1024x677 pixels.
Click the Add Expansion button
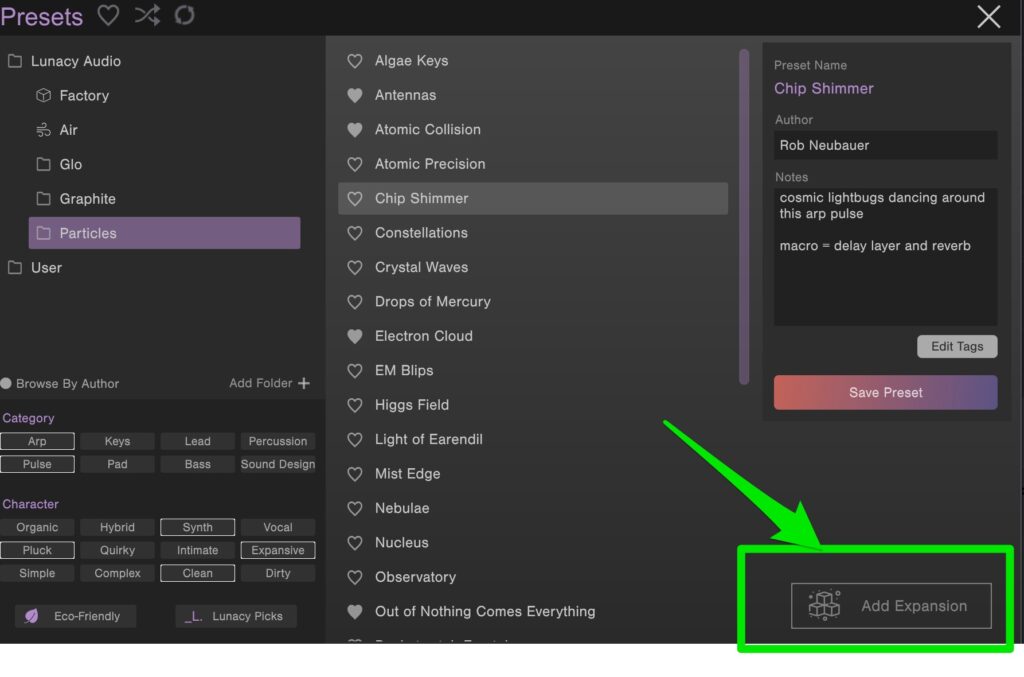click(891, 606)
